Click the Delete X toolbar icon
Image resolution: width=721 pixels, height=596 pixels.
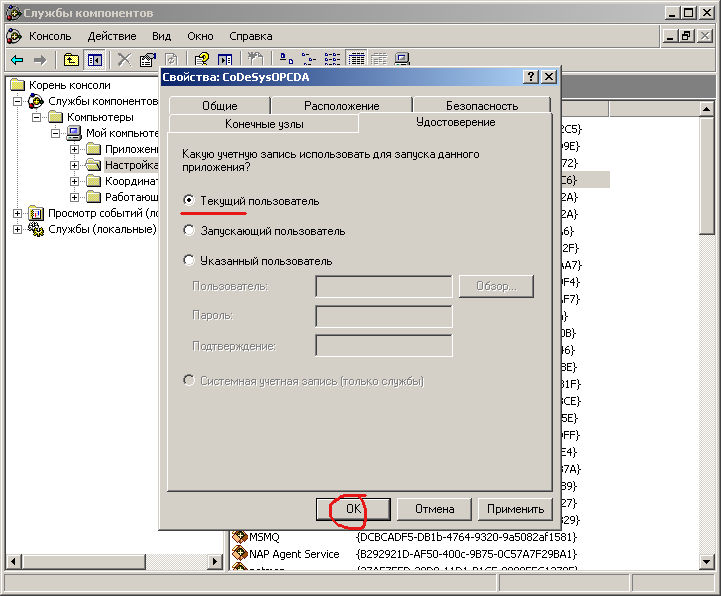click(124, 60)
